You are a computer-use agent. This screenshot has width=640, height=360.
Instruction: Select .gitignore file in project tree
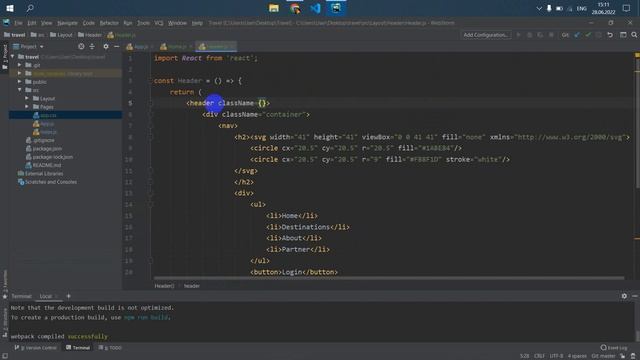click(40, 140)
